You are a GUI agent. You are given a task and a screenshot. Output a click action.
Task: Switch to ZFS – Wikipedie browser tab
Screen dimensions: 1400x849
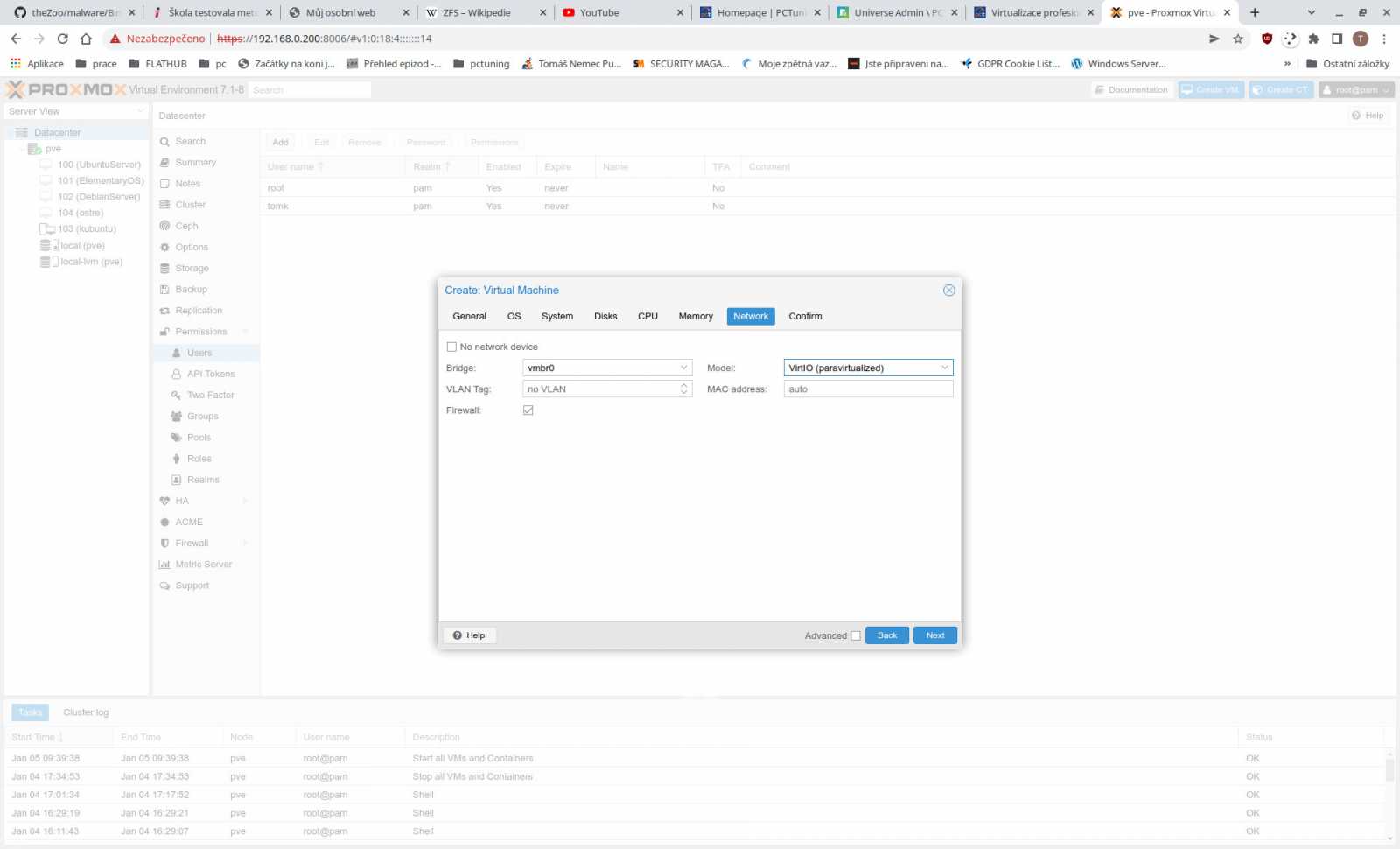click(486, 12)
